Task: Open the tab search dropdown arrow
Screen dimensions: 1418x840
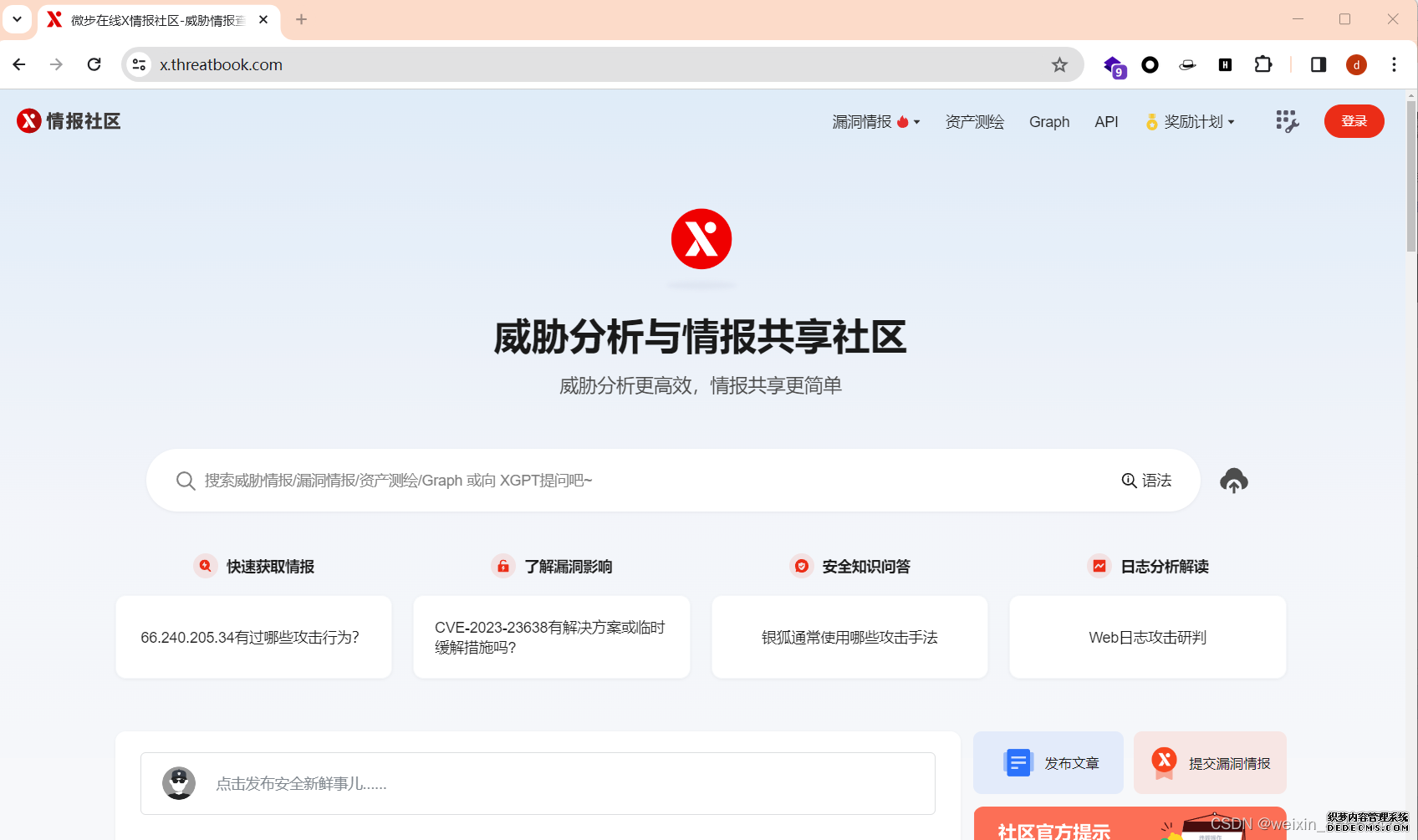Action: pos(17,19)
